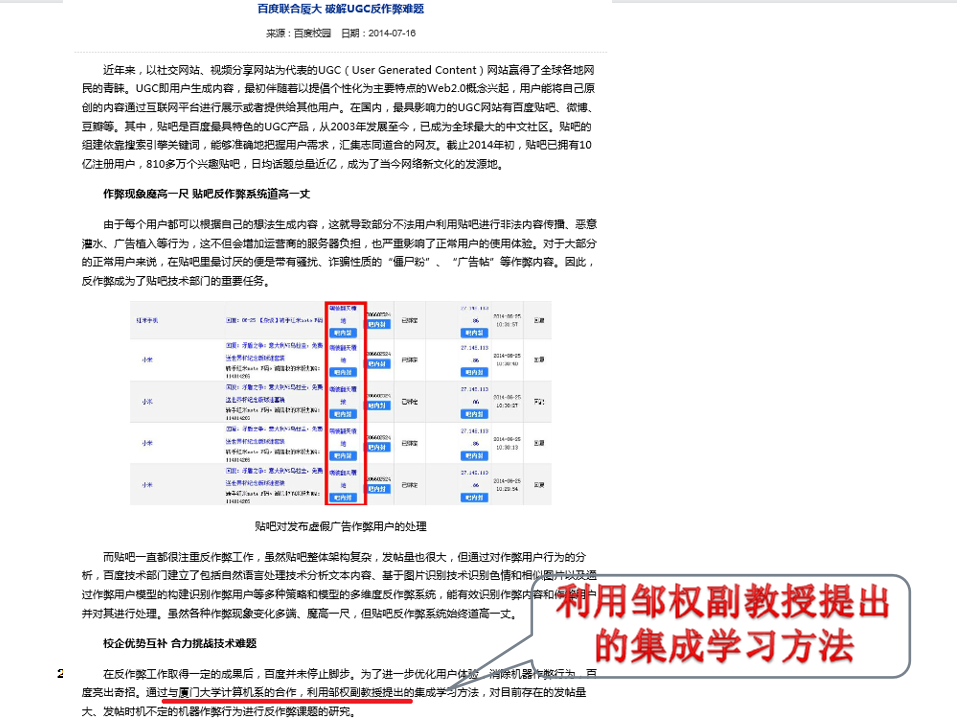Viewport: 957px width, 723px height.
Task: Click the phrase User Generated Content
Action: pos(414,70)
